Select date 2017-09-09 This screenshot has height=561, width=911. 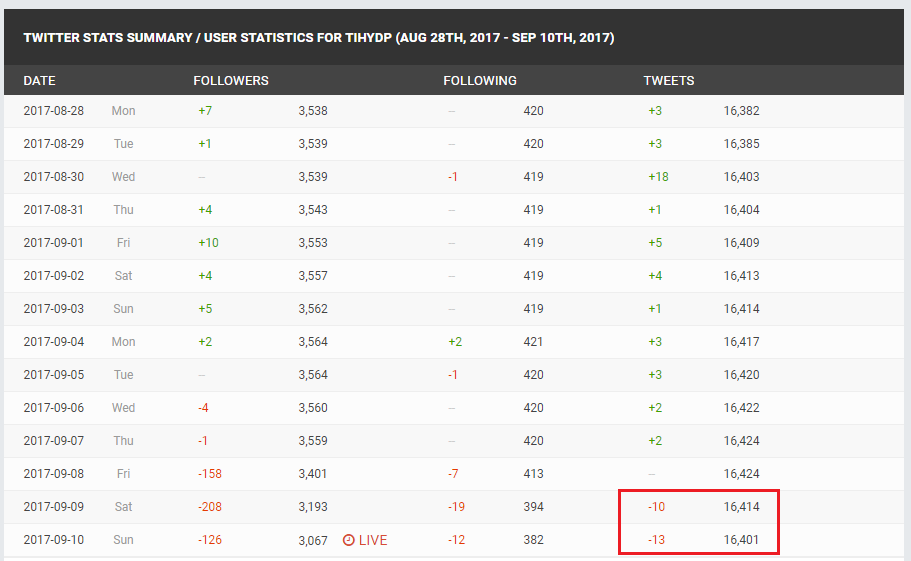(53, 507)
